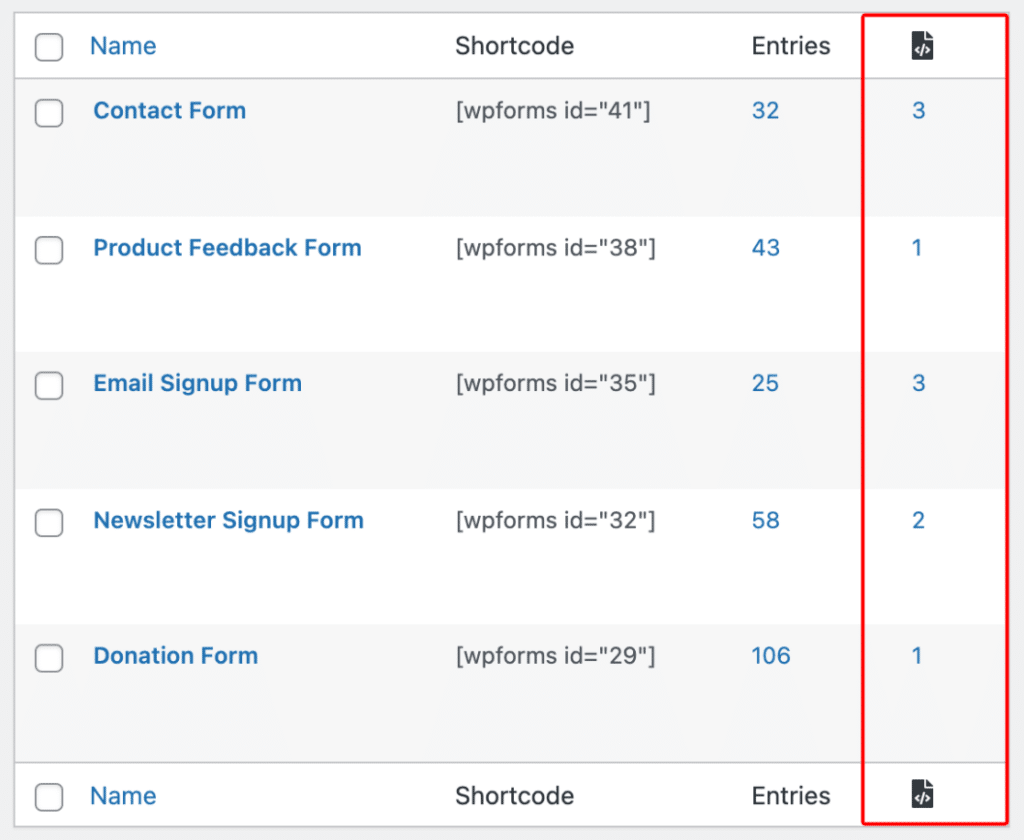
Task: Check the select-all checkbox in the header
Action: [x=48, y=46]
